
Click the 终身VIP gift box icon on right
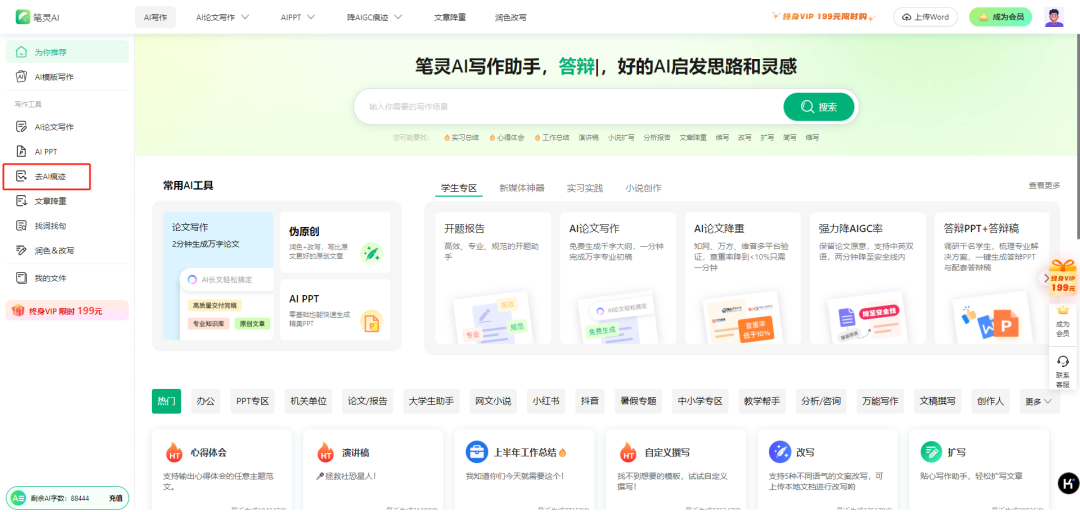coord(1063,269)
